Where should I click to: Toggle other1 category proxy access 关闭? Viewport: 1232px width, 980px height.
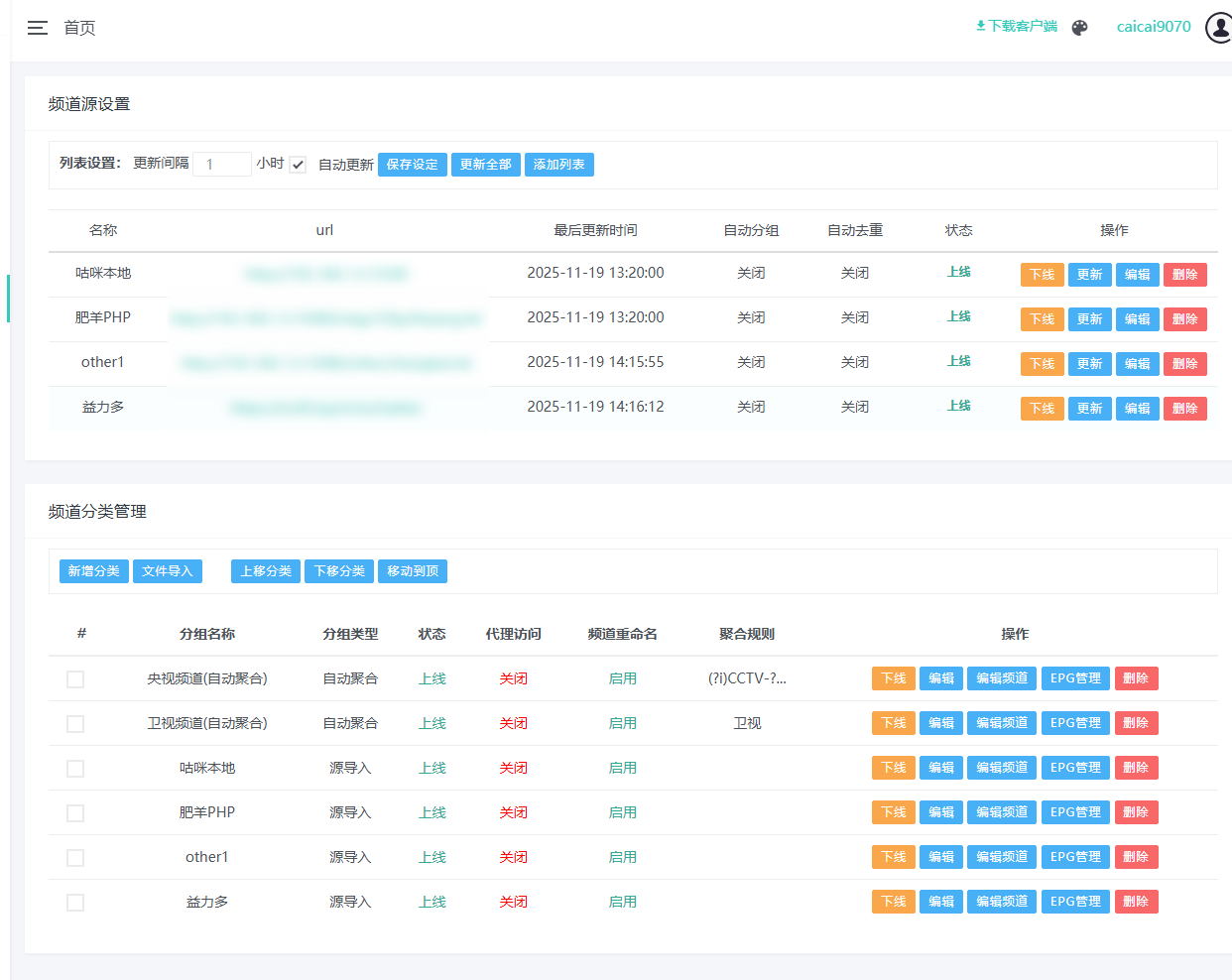(x=514, y=857)
